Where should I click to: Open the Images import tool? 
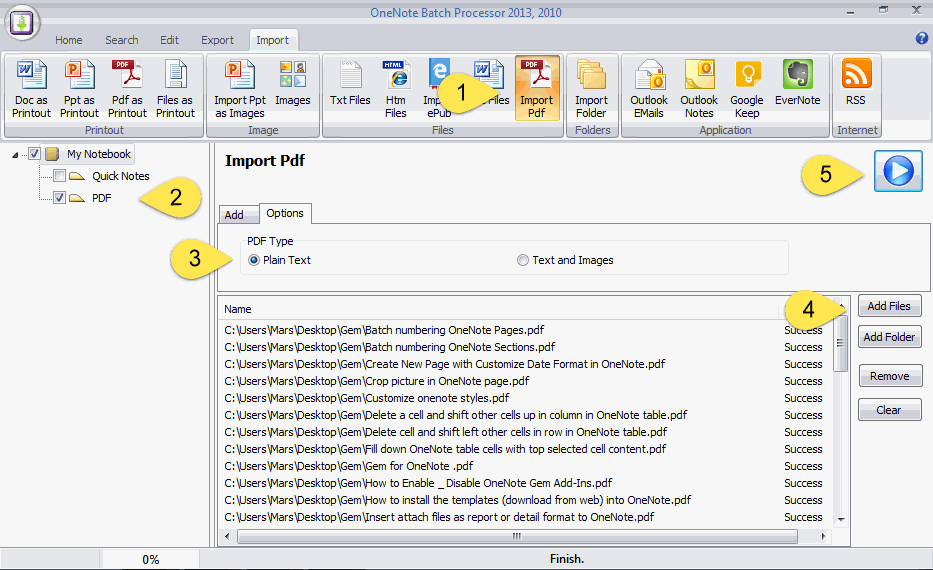(x=293, y=83)
